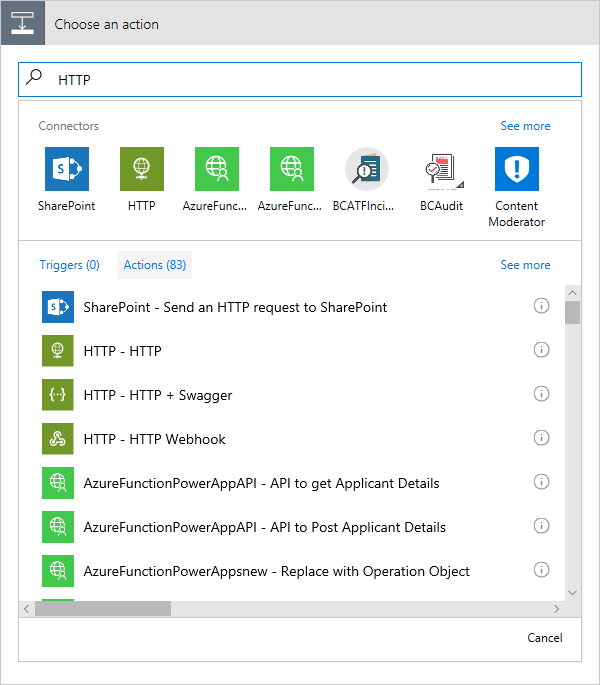Switch to the Triggers (0) tab
Viewport: 600px width, 685px height.
point(69,265)
